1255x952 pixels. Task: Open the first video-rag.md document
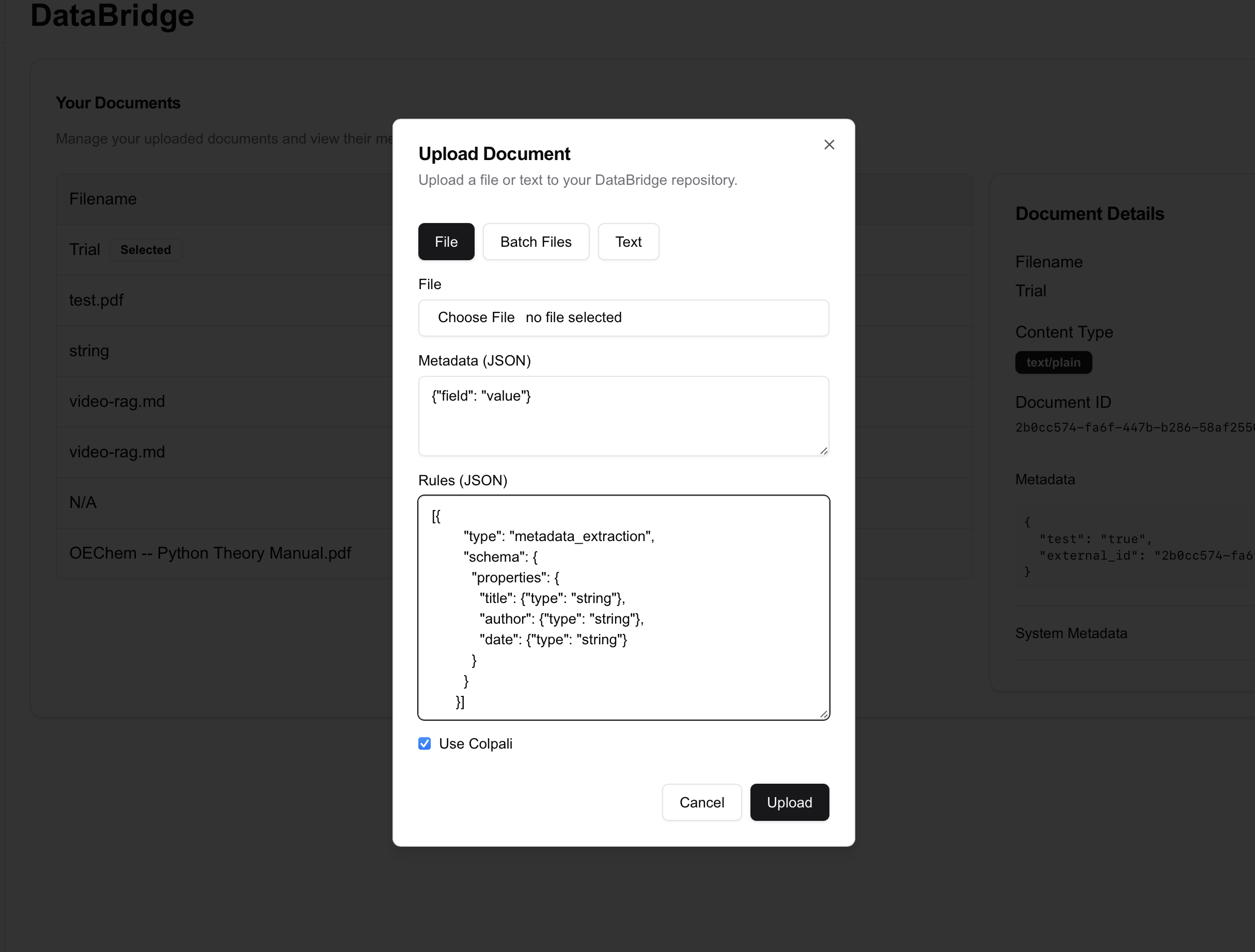[117, 401]
